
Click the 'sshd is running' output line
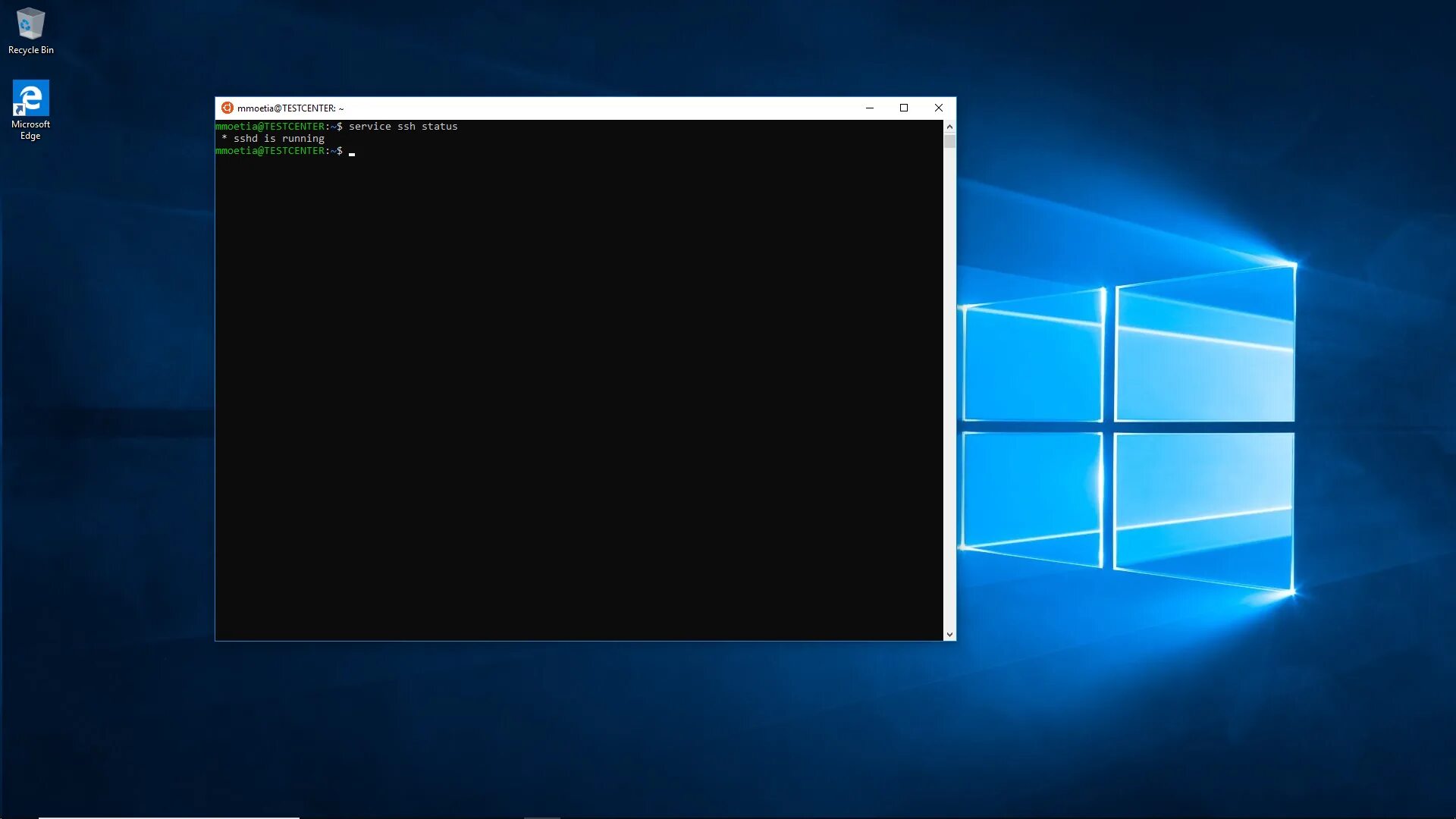coord(278,139)
